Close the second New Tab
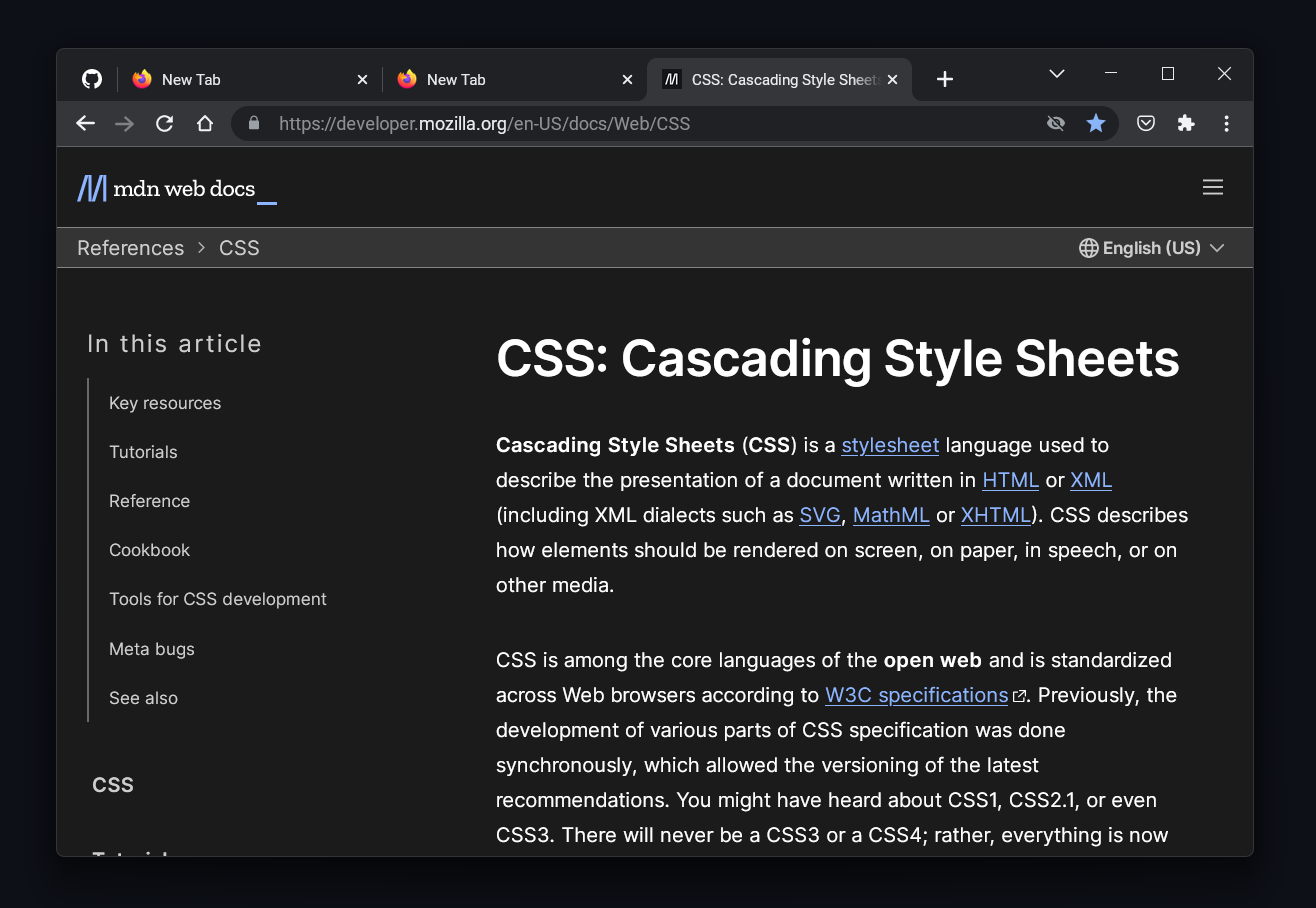 (x=628, y=80)
